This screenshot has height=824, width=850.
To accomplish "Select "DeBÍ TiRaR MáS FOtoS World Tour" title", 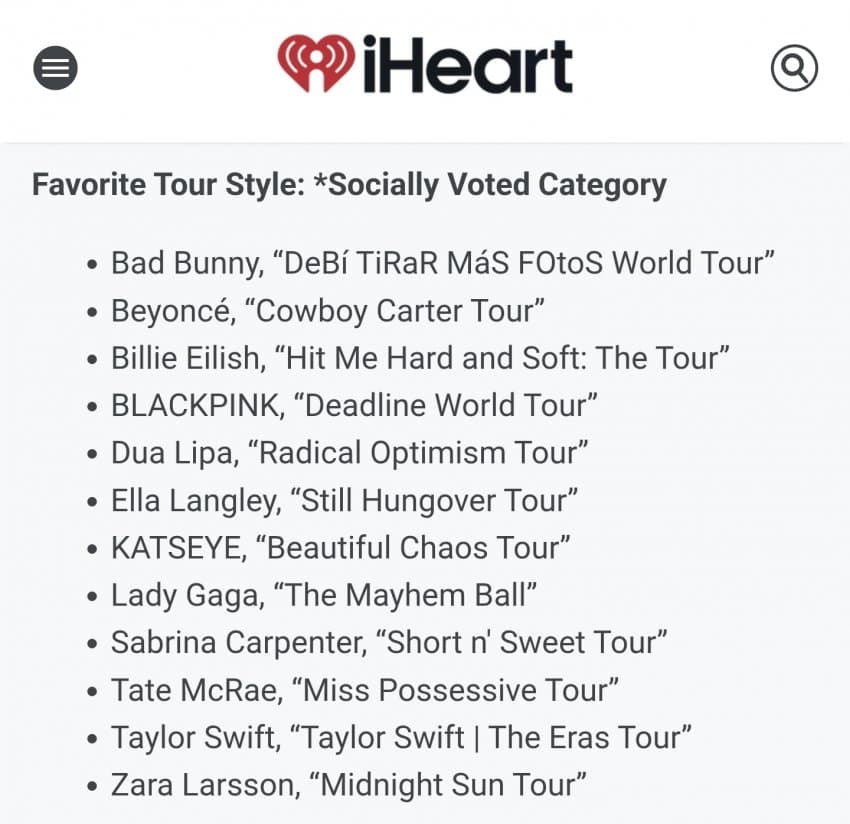I will point(529,263).
